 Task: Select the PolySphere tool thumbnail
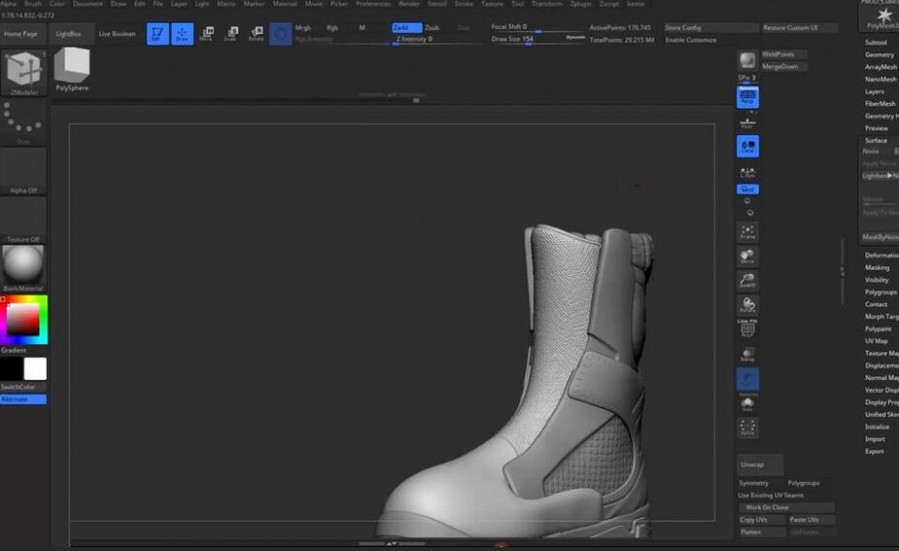pyautogui.click(x=72, y=69)
